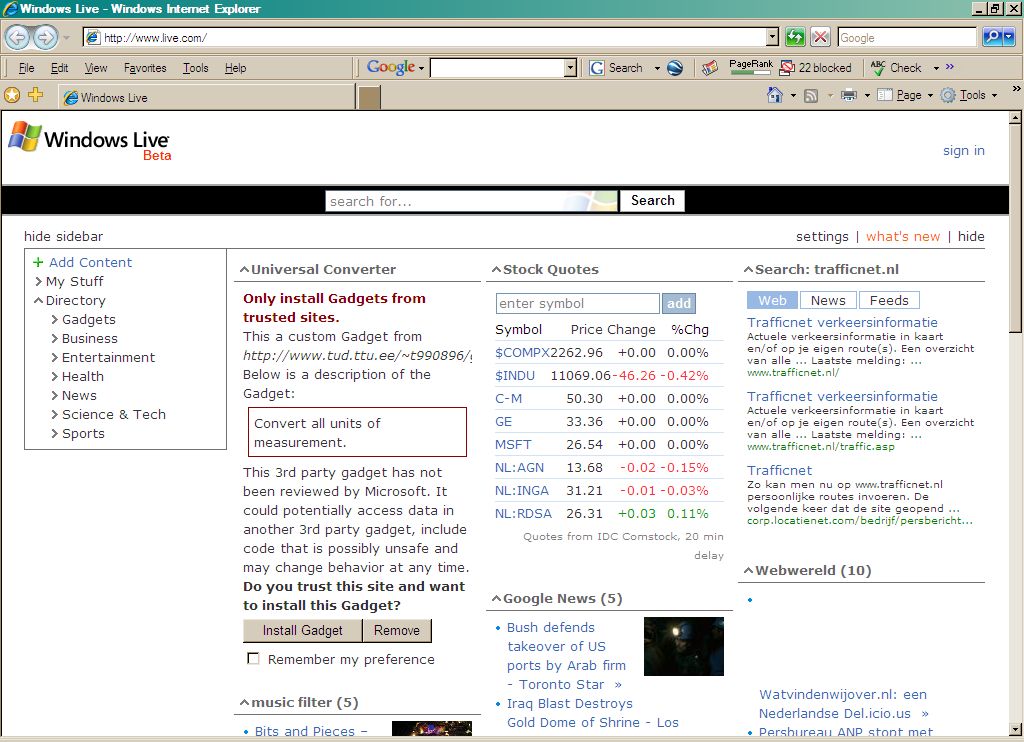Collapse the Directory sidebar section
This screenshot has width=1024, height=742.
(39, 300)
